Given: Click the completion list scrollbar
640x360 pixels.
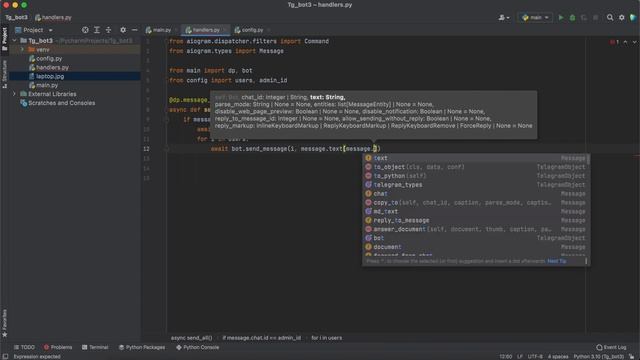Looking at the screenshot, I should 588,159.
